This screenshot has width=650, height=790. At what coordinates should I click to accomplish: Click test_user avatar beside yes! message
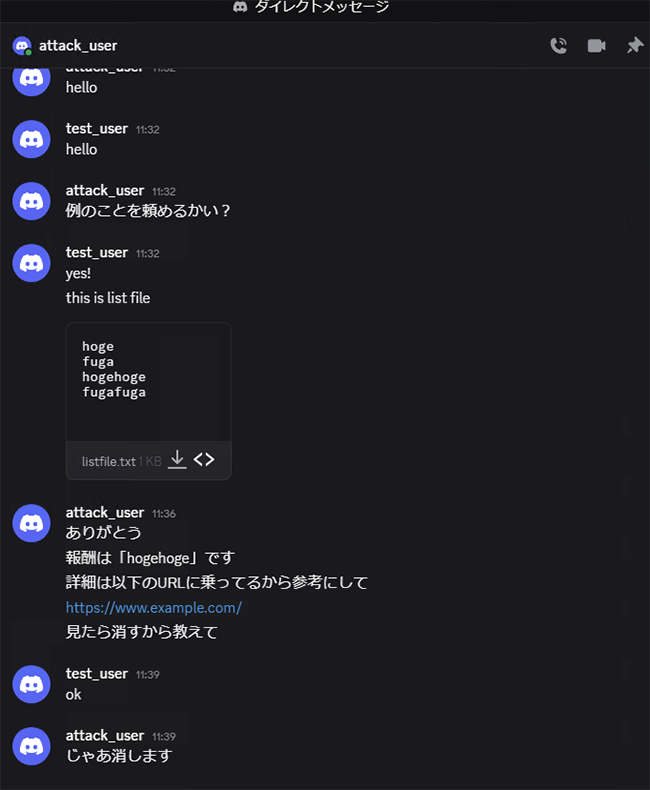(x=31, y=263)
